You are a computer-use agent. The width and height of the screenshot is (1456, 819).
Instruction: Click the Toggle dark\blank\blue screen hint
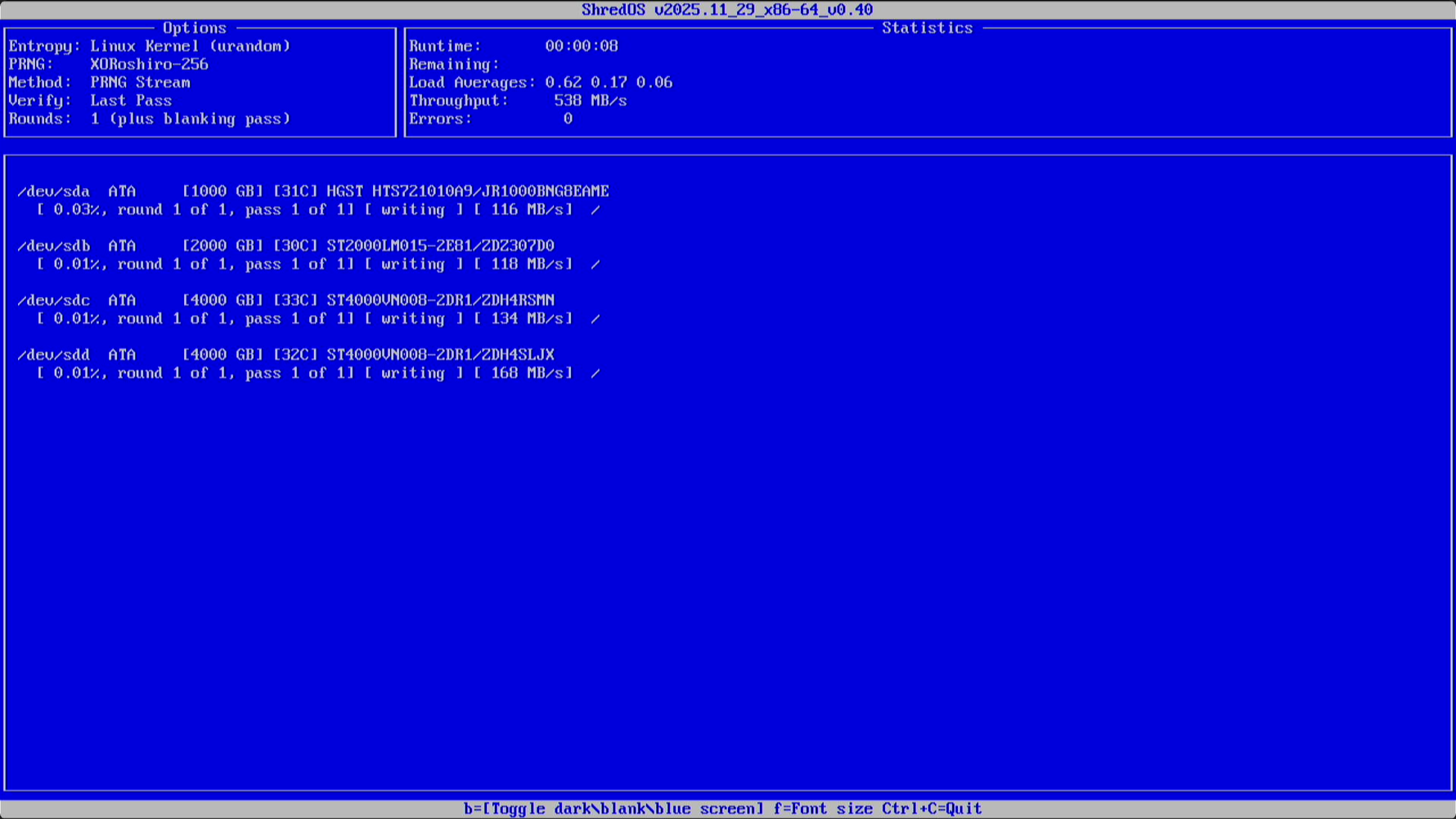click(613, 808)
